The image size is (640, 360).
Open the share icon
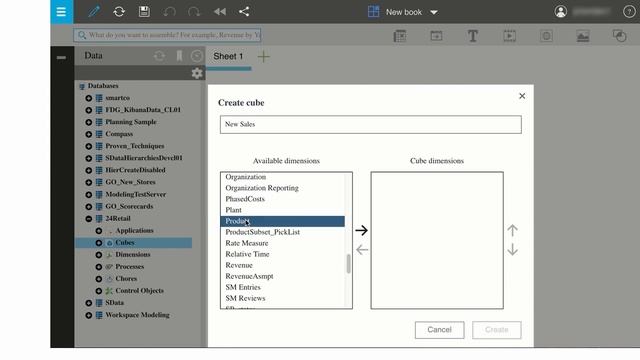[x=244, y=11]
